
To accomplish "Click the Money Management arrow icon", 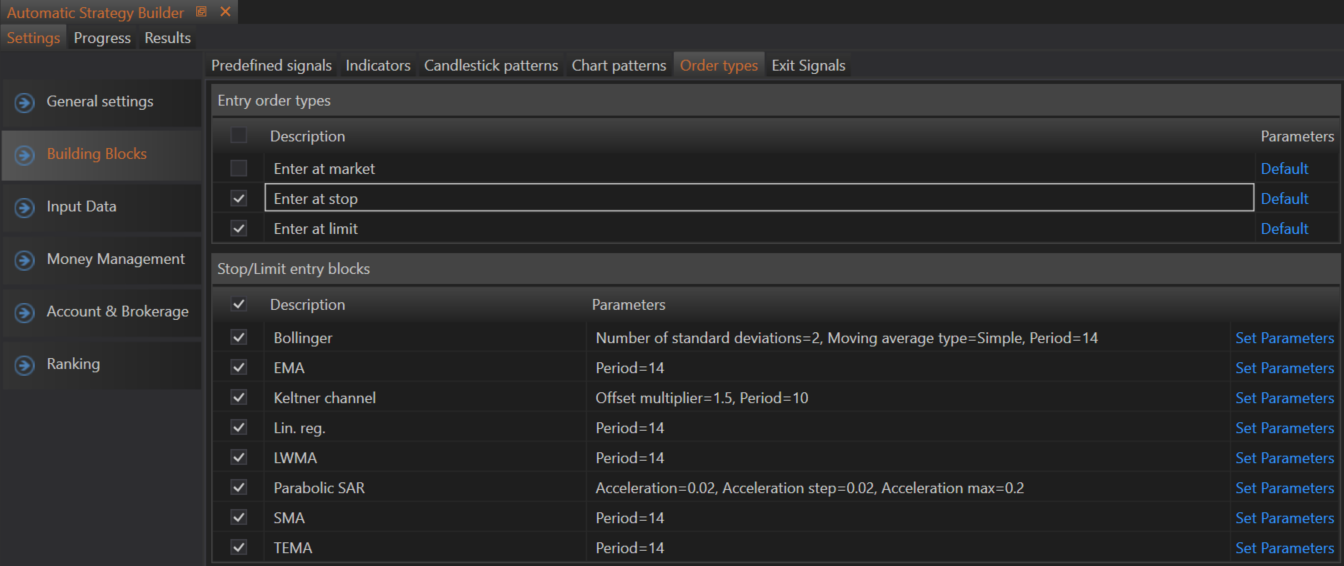I will 25,261.
